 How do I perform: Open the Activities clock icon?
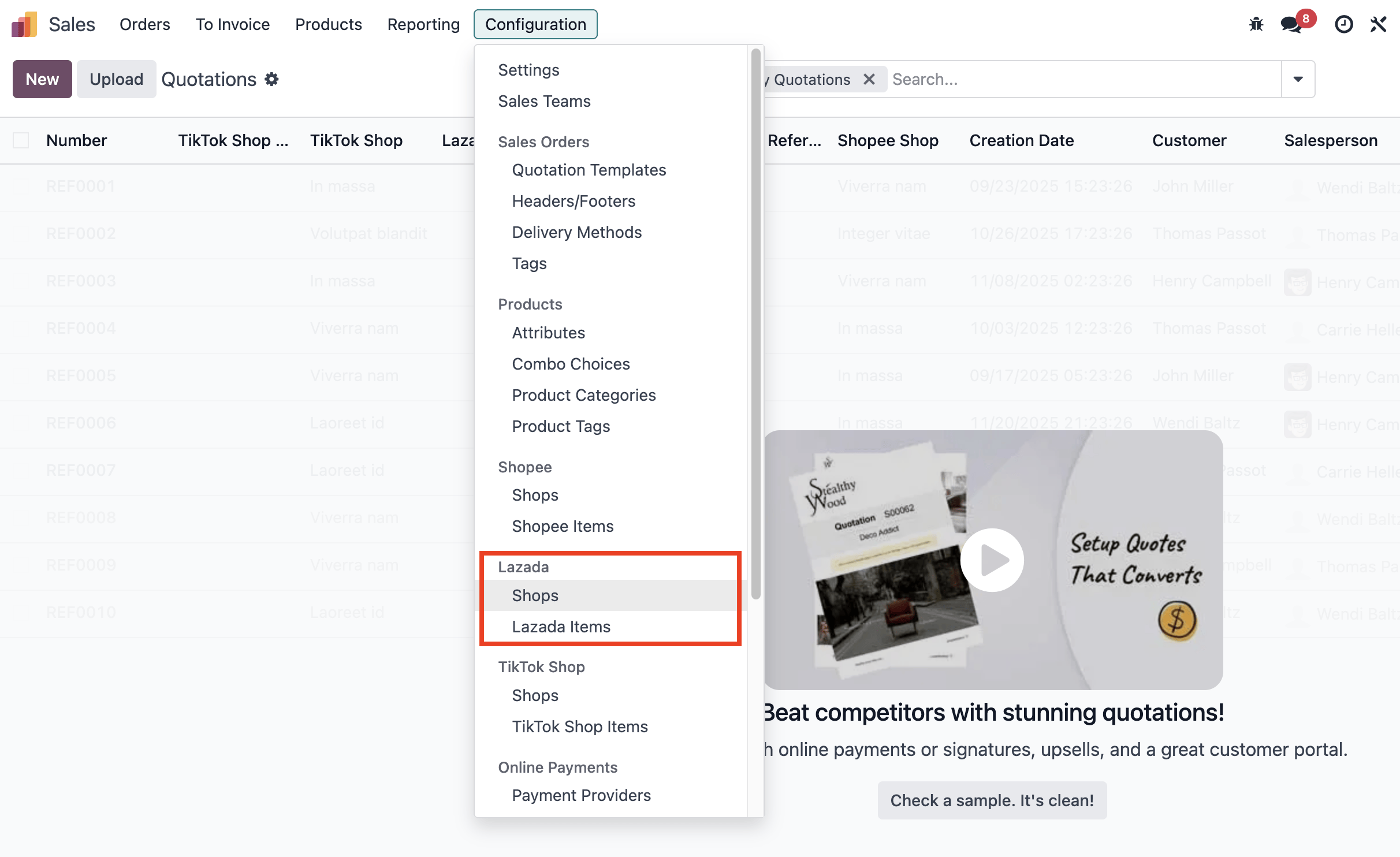click(x=1344, y=24)
